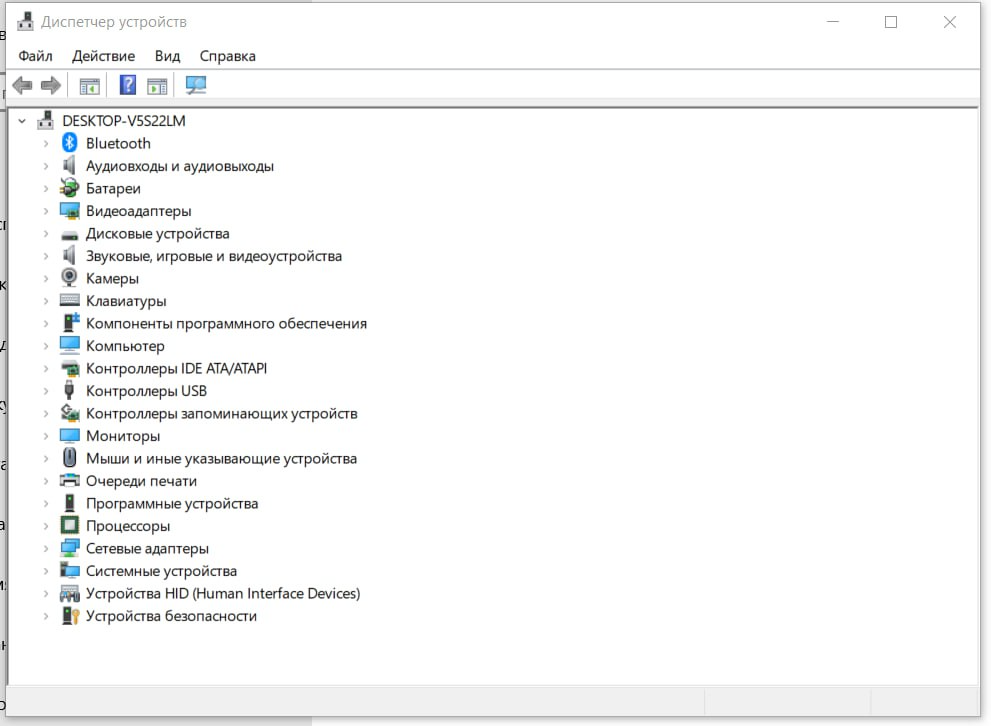This screenshot has width=991, height=726.
Task: Expand the Контроллеры USB category
Action: tap(45, 391)
